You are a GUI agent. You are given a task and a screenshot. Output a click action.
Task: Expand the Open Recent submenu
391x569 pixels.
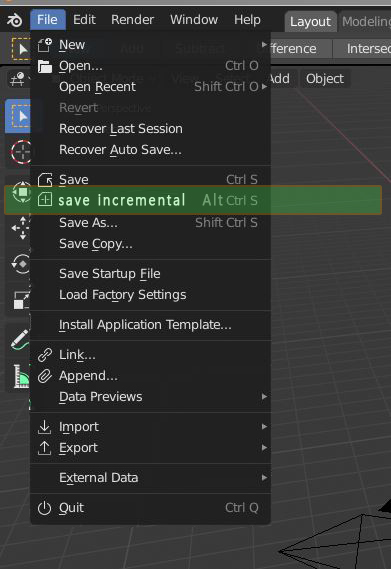(150, 87)
